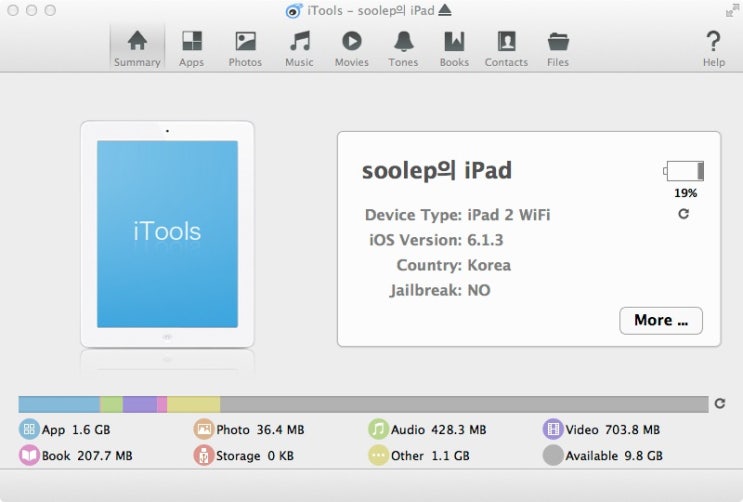Screen dimensions: 743x502
Task: Click the More ... button
Action: [660, 320]
